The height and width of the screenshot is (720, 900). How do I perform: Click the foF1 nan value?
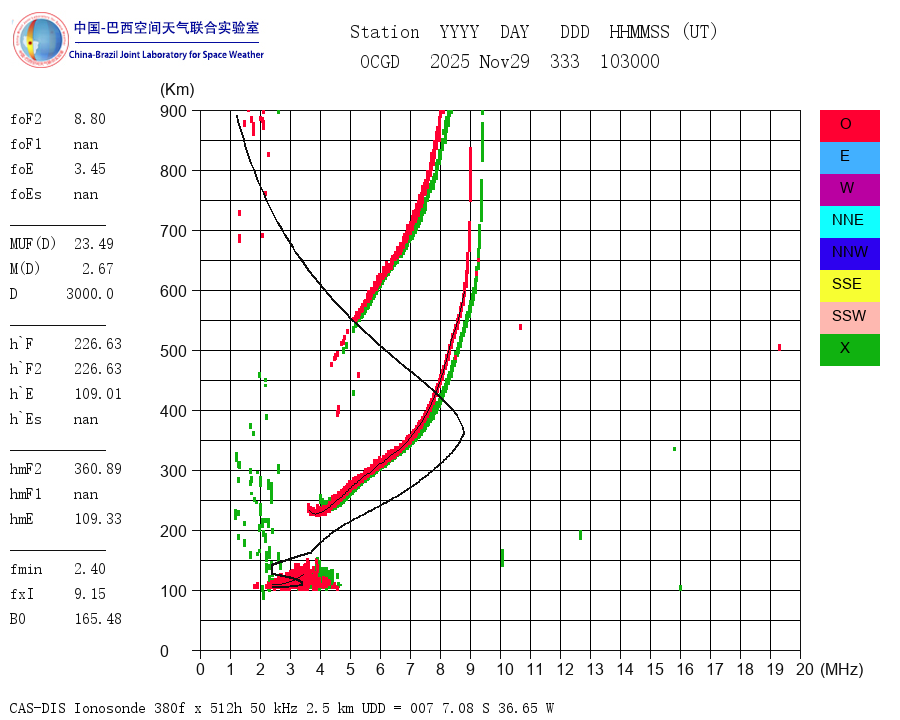pyautogui.click(x=86, y=144)
